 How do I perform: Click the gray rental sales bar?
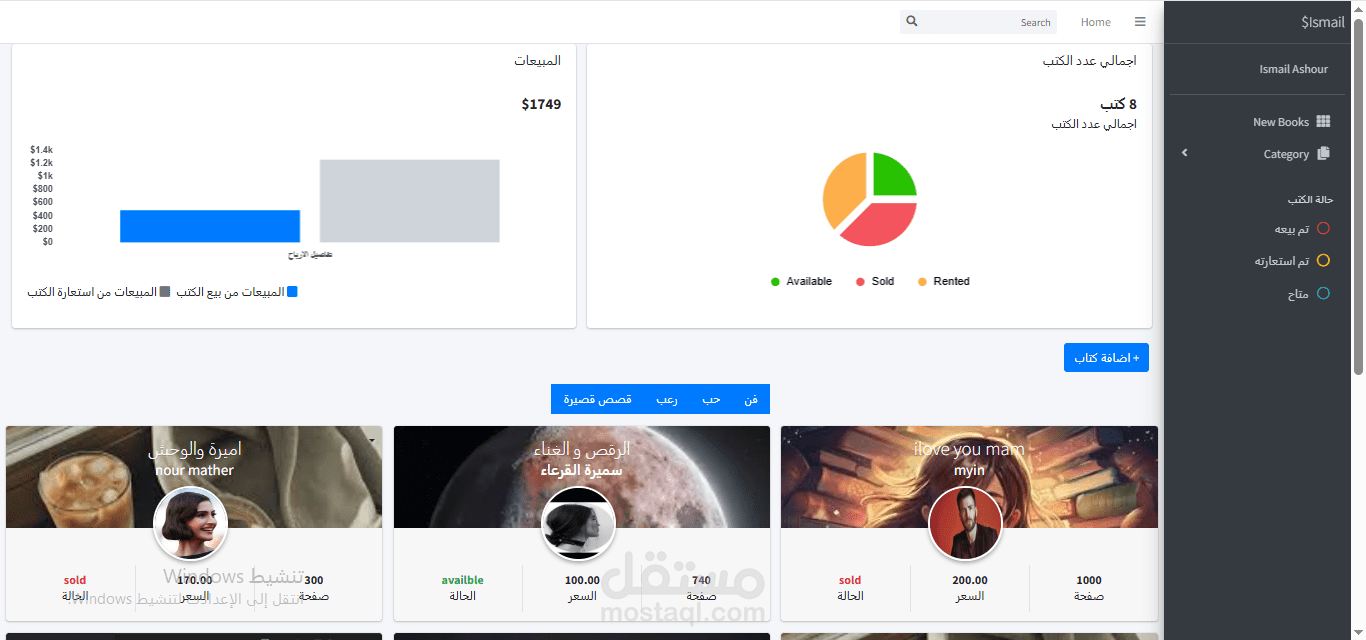(x=409, y=201)
